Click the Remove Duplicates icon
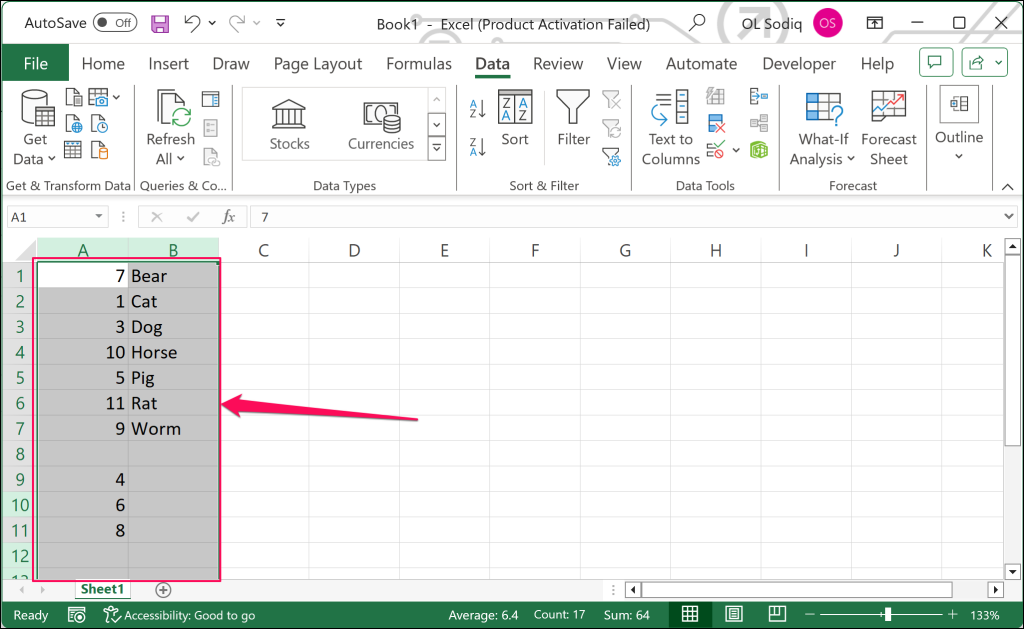 716,123
